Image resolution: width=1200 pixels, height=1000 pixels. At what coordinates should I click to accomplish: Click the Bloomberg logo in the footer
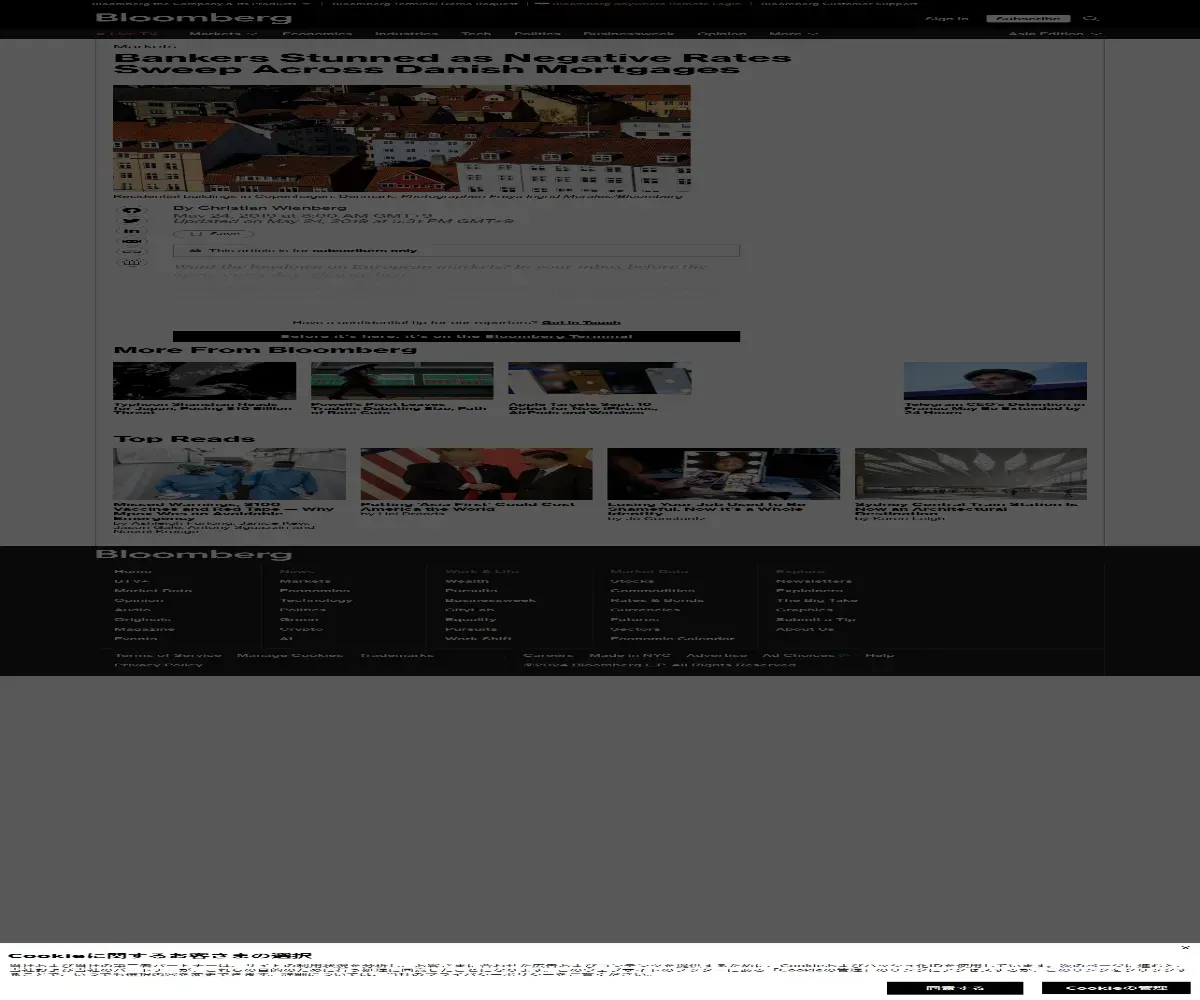194,554
